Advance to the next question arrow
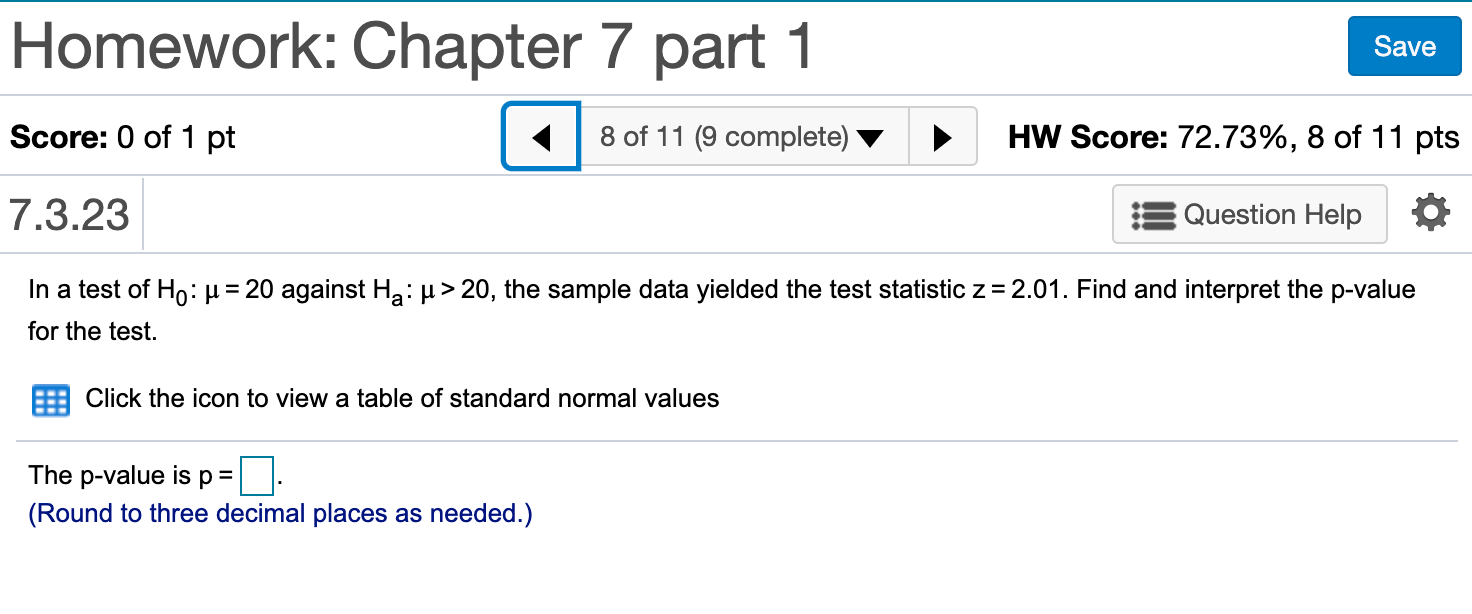This screenshot has height=614, width=1472. click(x=942, y=137)
